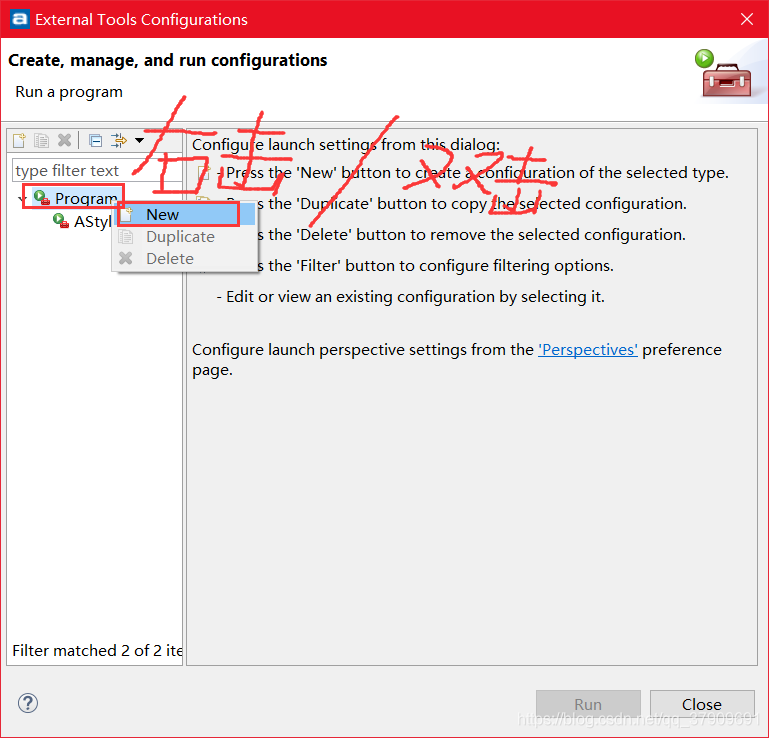Choose Delete from the context menu
Screen dimensions: 769x738
point(184,258)
